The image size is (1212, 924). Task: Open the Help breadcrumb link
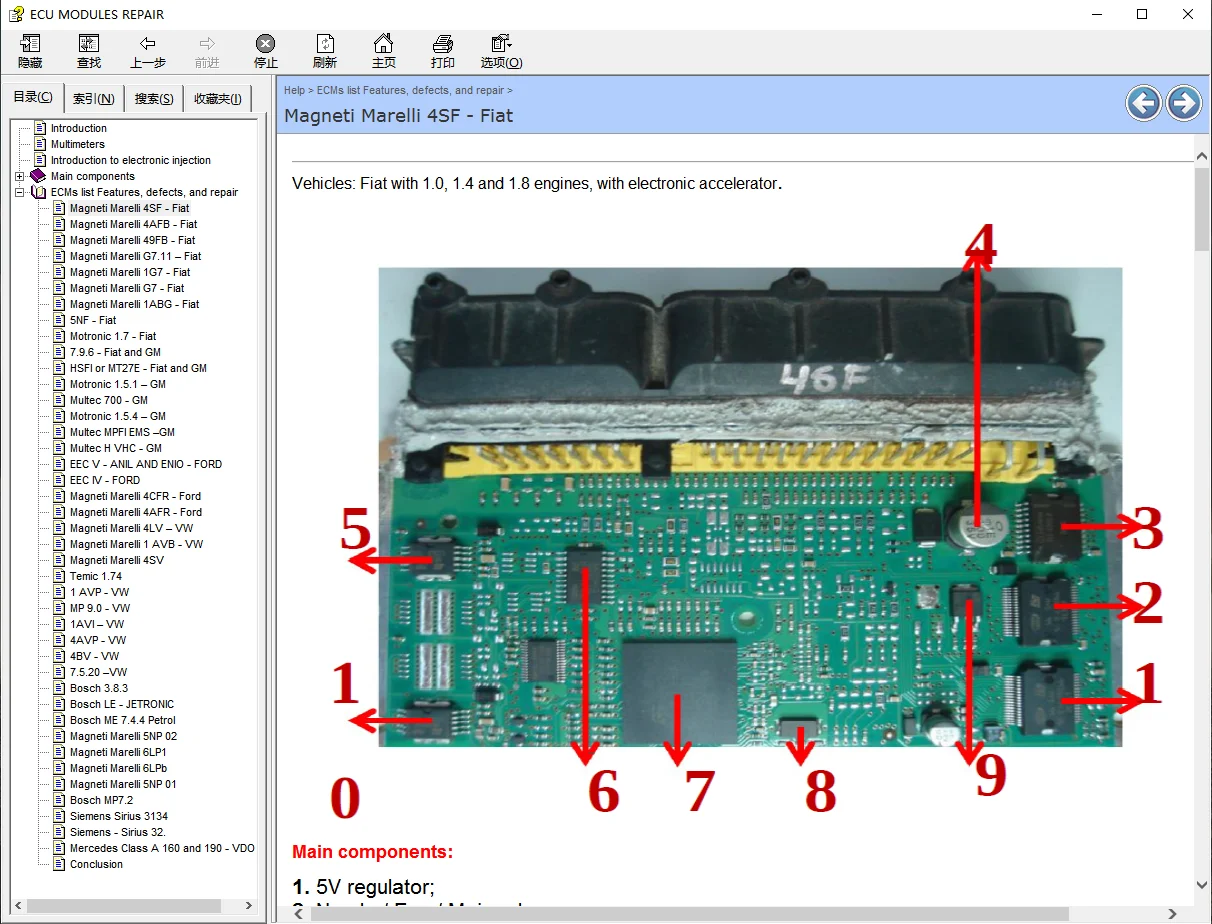pos(294,89)
